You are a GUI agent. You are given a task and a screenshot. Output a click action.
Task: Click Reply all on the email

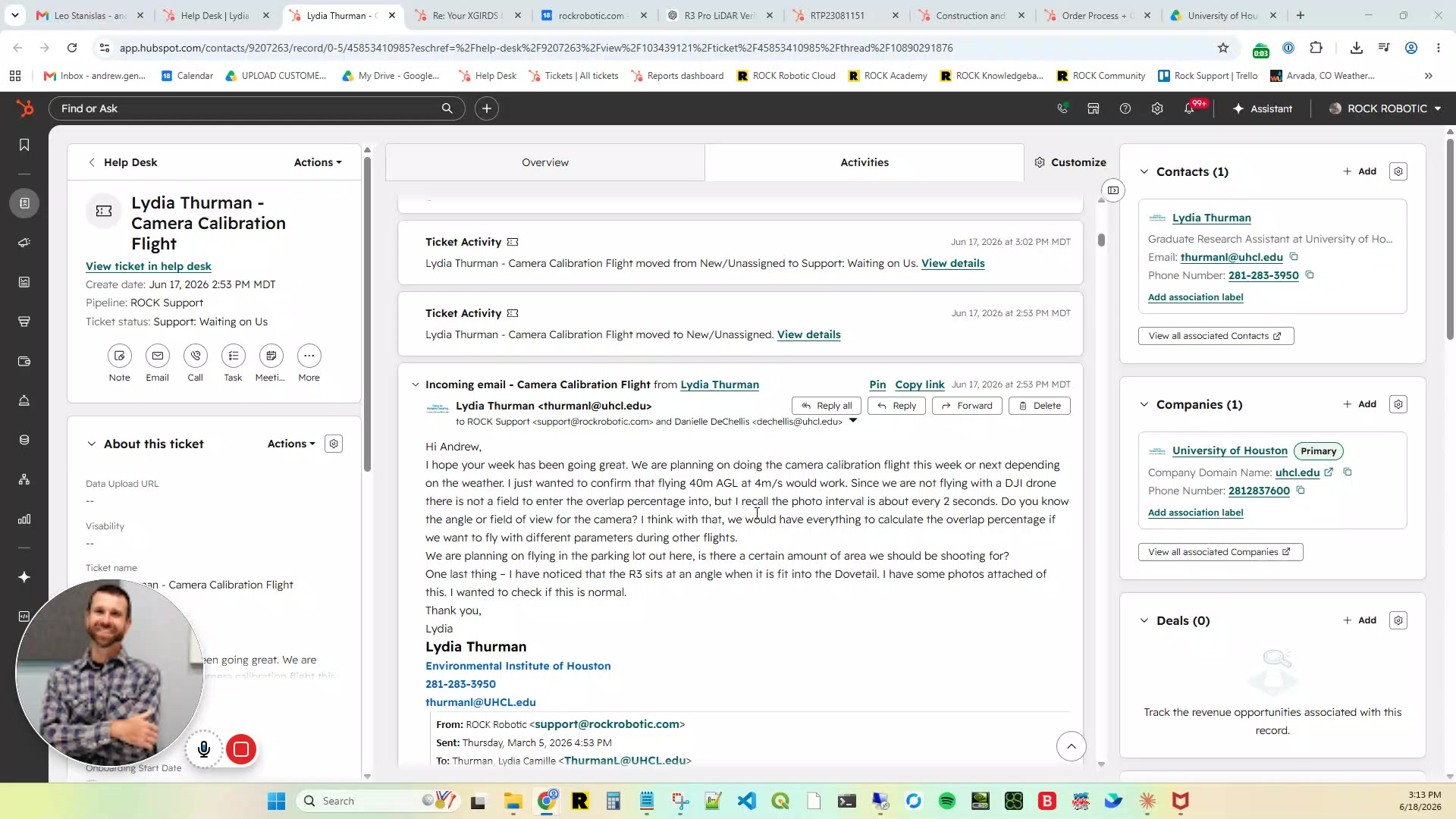827,406
